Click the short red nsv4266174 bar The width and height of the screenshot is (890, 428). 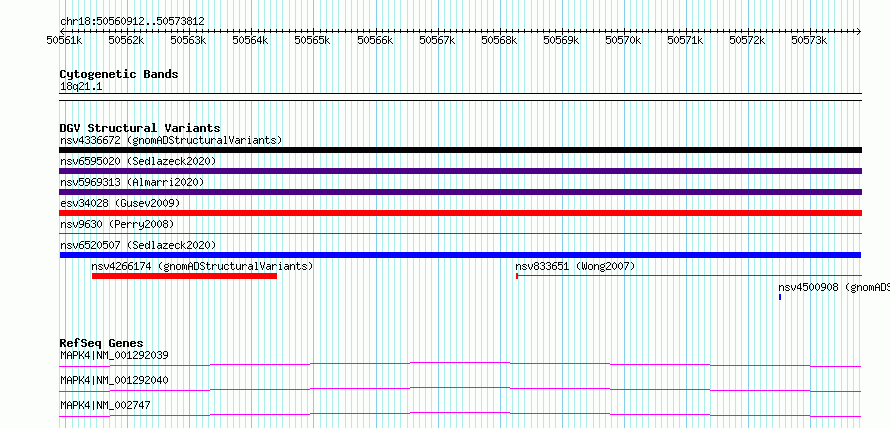tap(184, 276)
